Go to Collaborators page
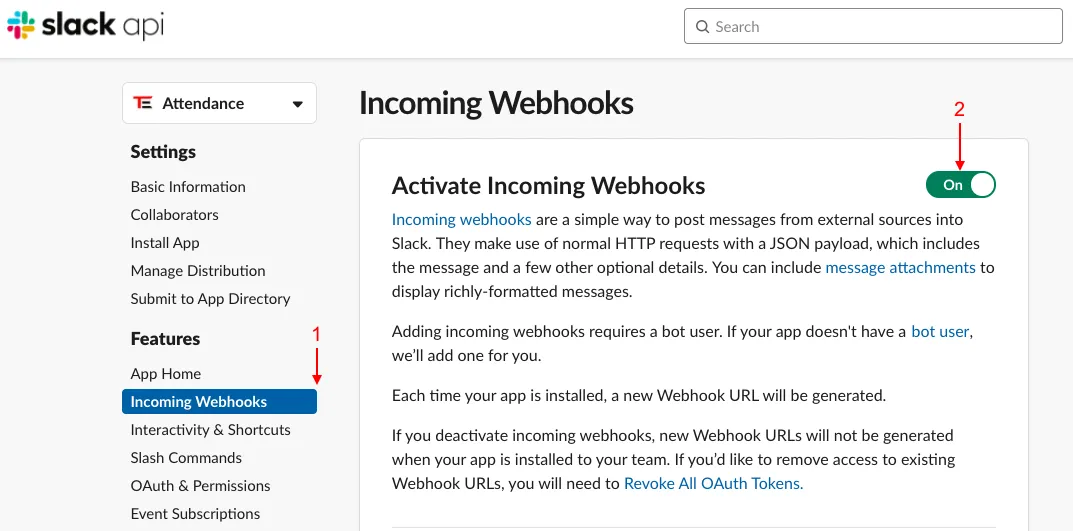 pos(174,215)
